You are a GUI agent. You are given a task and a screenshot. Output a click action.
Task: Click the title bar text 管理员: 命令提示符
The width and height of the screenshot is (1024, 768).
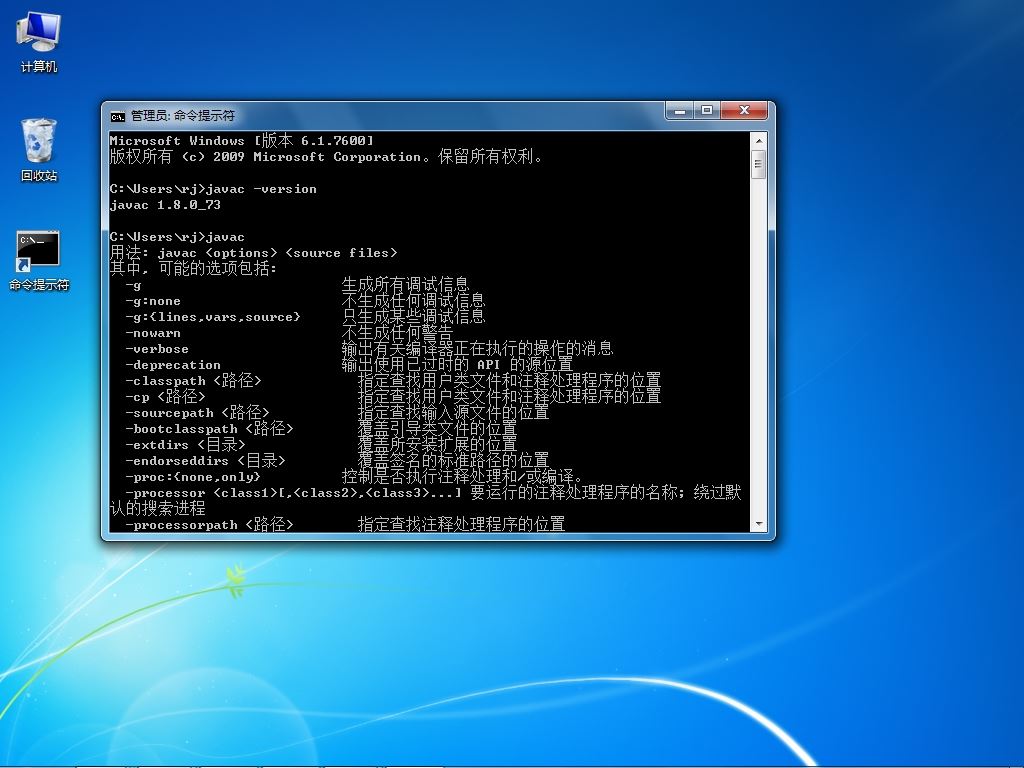coord(183,116)
